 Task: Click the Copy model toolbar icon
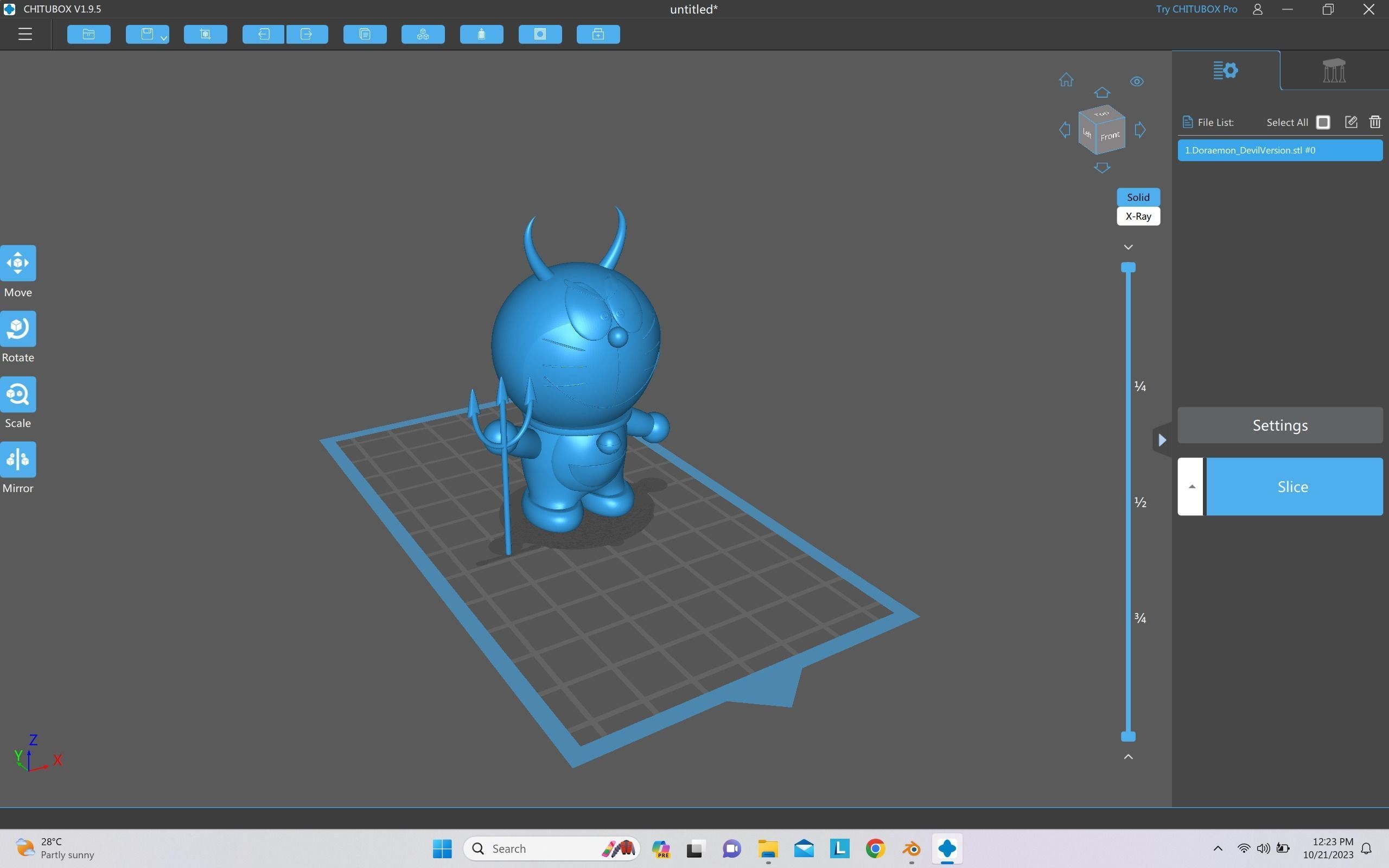(365, 34)
